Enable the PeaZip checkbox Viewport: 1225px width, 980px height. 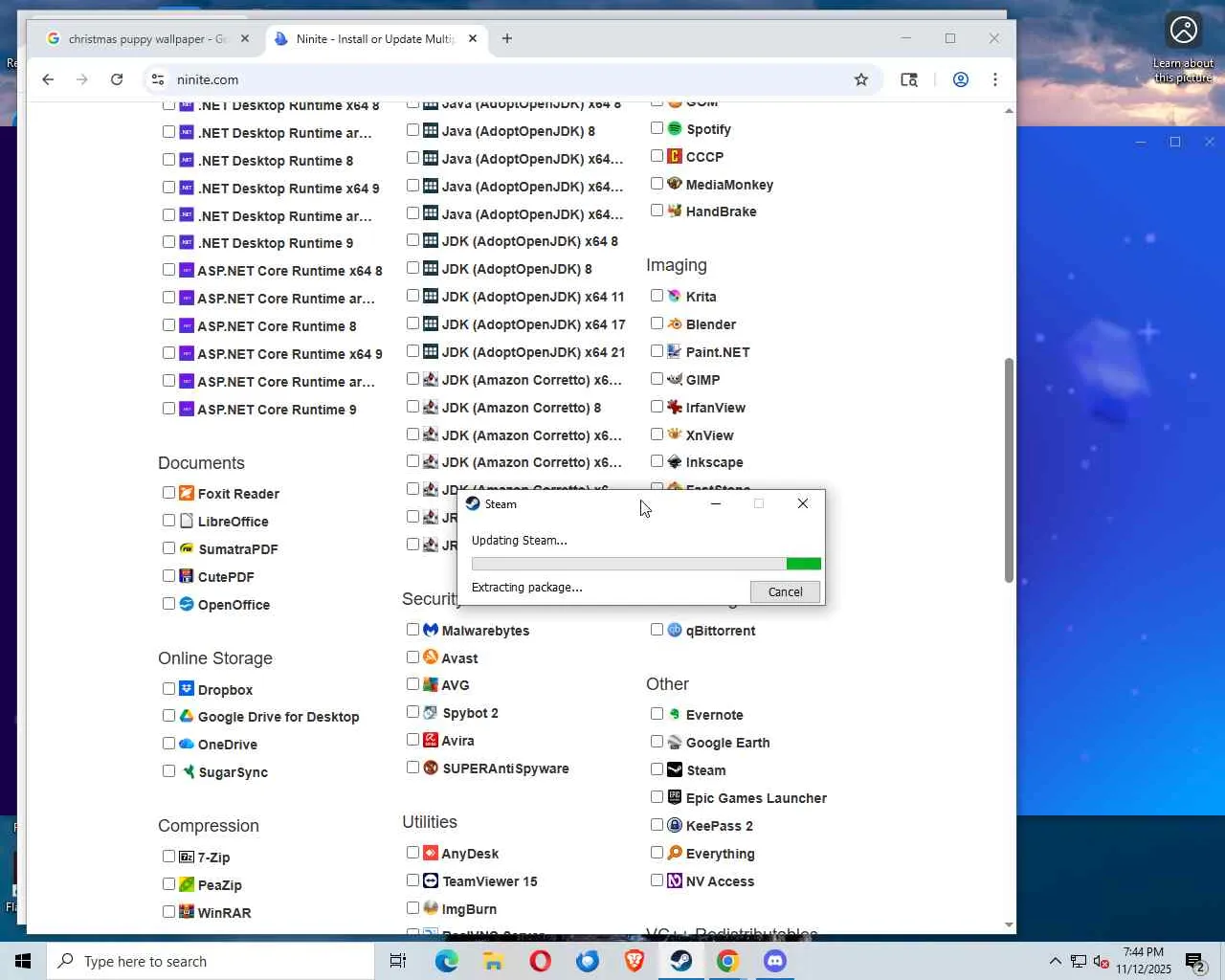[168, 884]
